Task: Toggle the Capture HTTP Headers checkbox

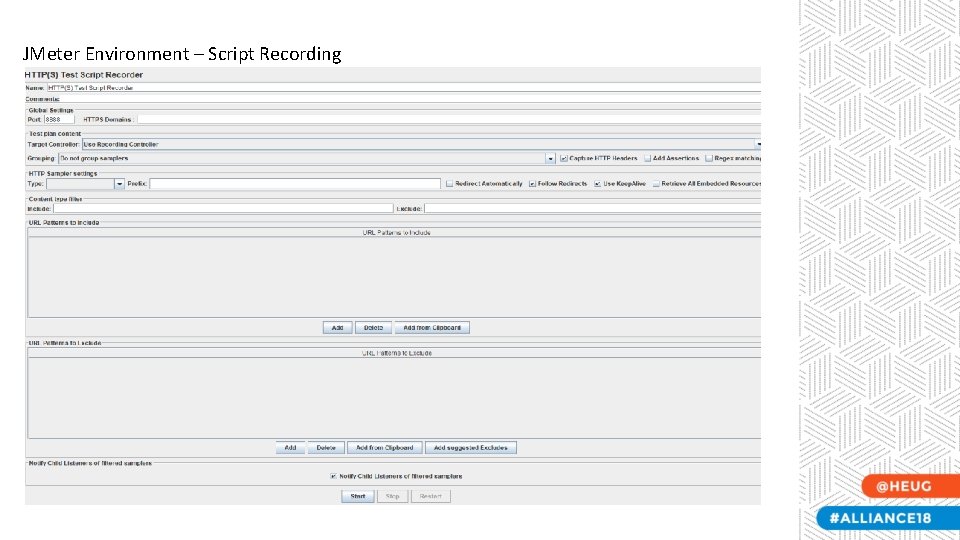Action: 564,159
